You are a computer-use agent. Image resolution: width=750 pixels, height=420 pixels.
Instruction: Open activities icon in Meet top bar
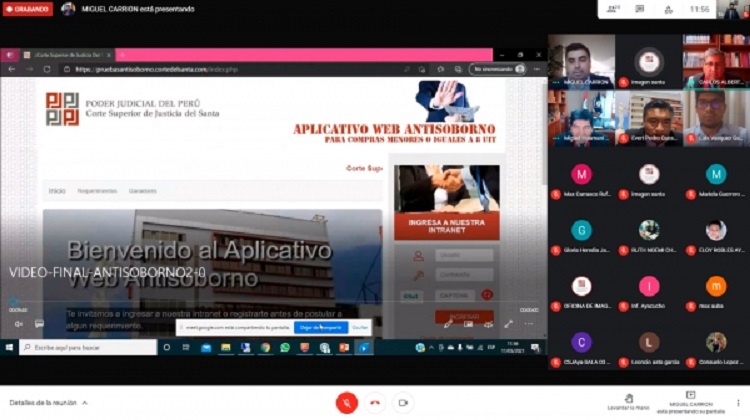(x=669, y=9)
